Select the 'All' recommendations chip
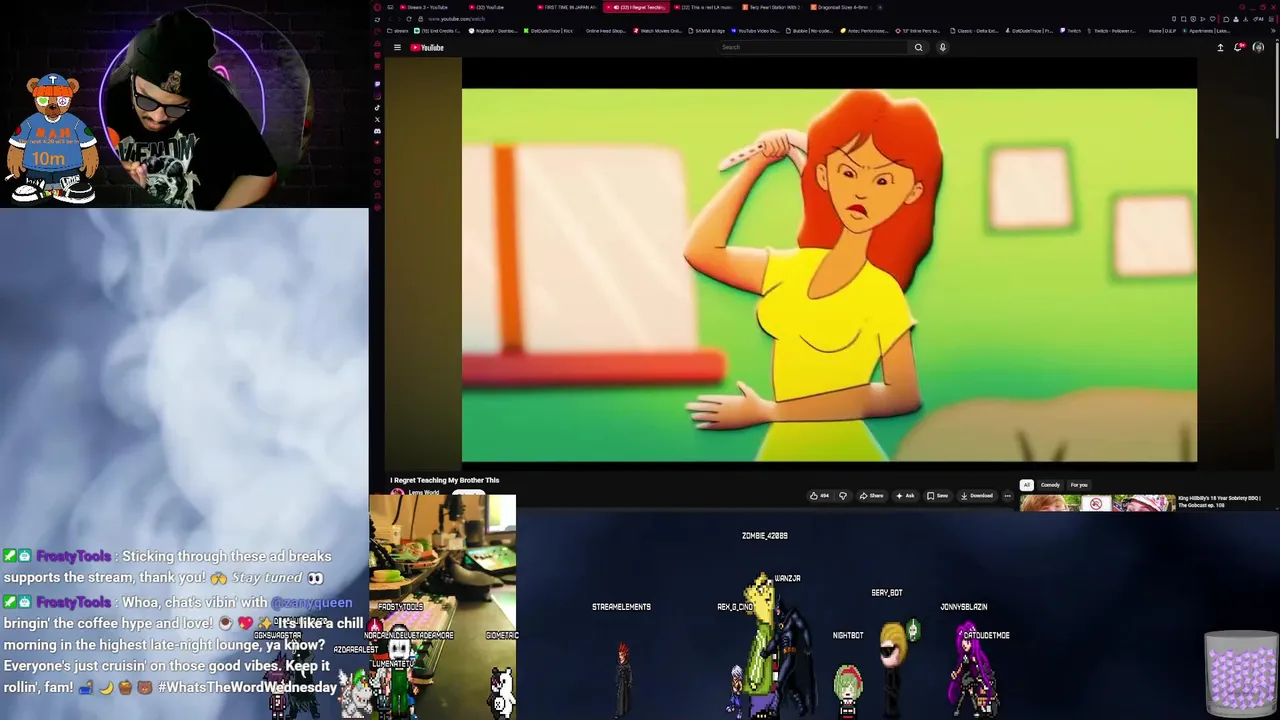 pos(1026,485)
